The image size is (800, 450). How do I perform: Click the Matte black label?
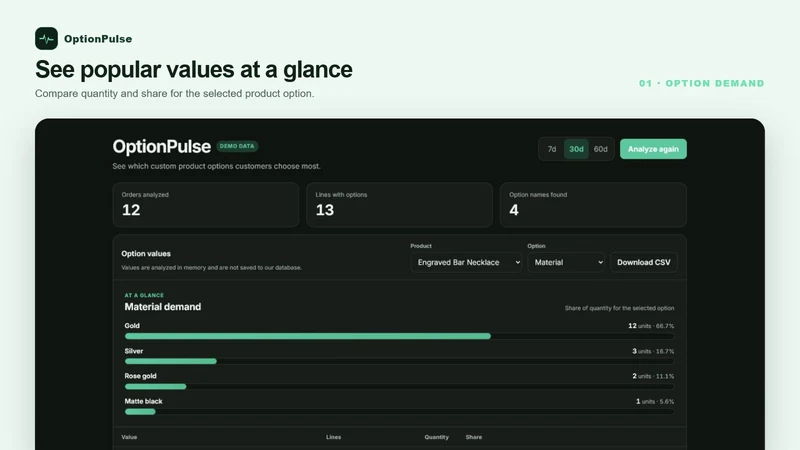tap(143, 402)
